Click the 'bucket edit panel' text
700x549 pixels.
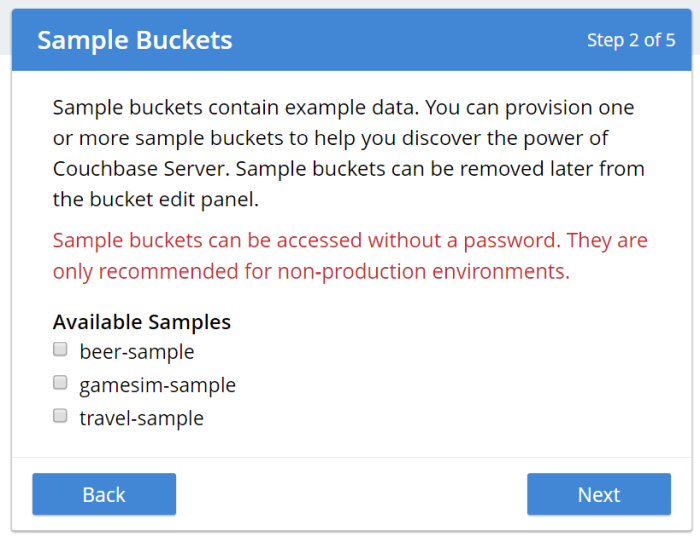point(174,200)
